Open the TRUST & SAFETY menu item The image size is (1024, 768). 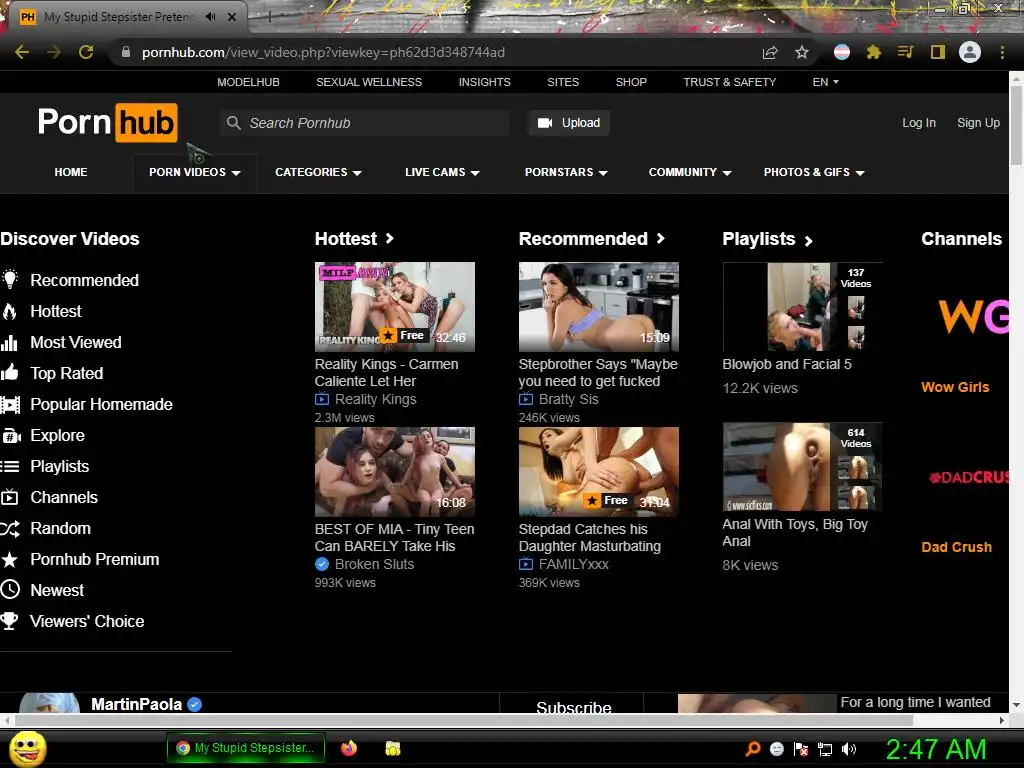pyautogui.click(x=729, y=82)
